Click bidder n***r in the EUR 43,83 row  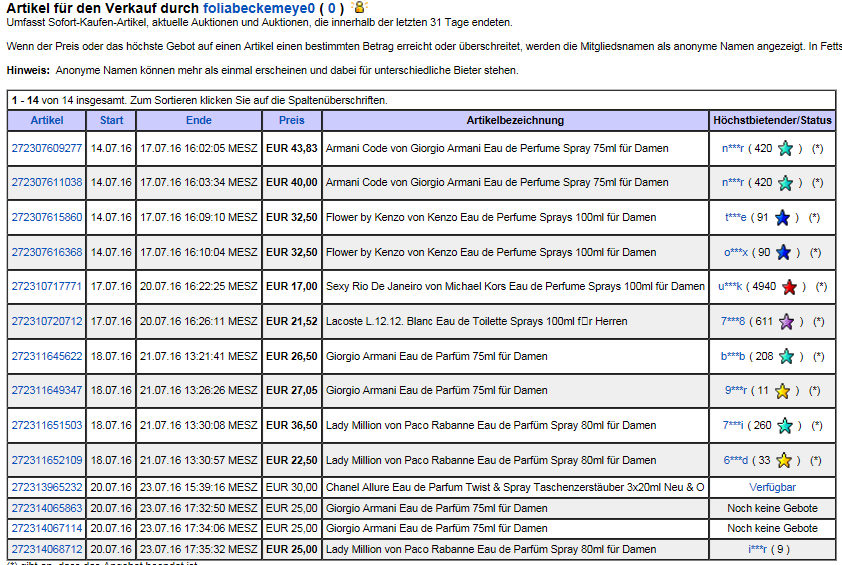pyautogui.click(x=733, y=148)
